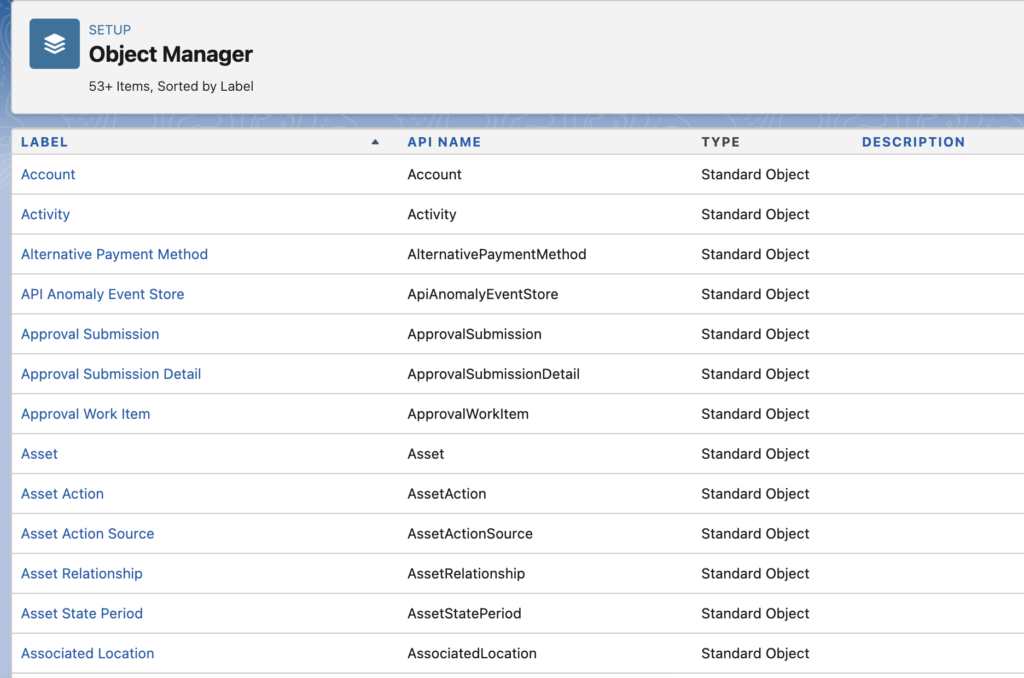Toggle the Label column sort arrow
The height and width of the screenshot is (678, 1024).
pyautogui.click(x=375, y=142)
